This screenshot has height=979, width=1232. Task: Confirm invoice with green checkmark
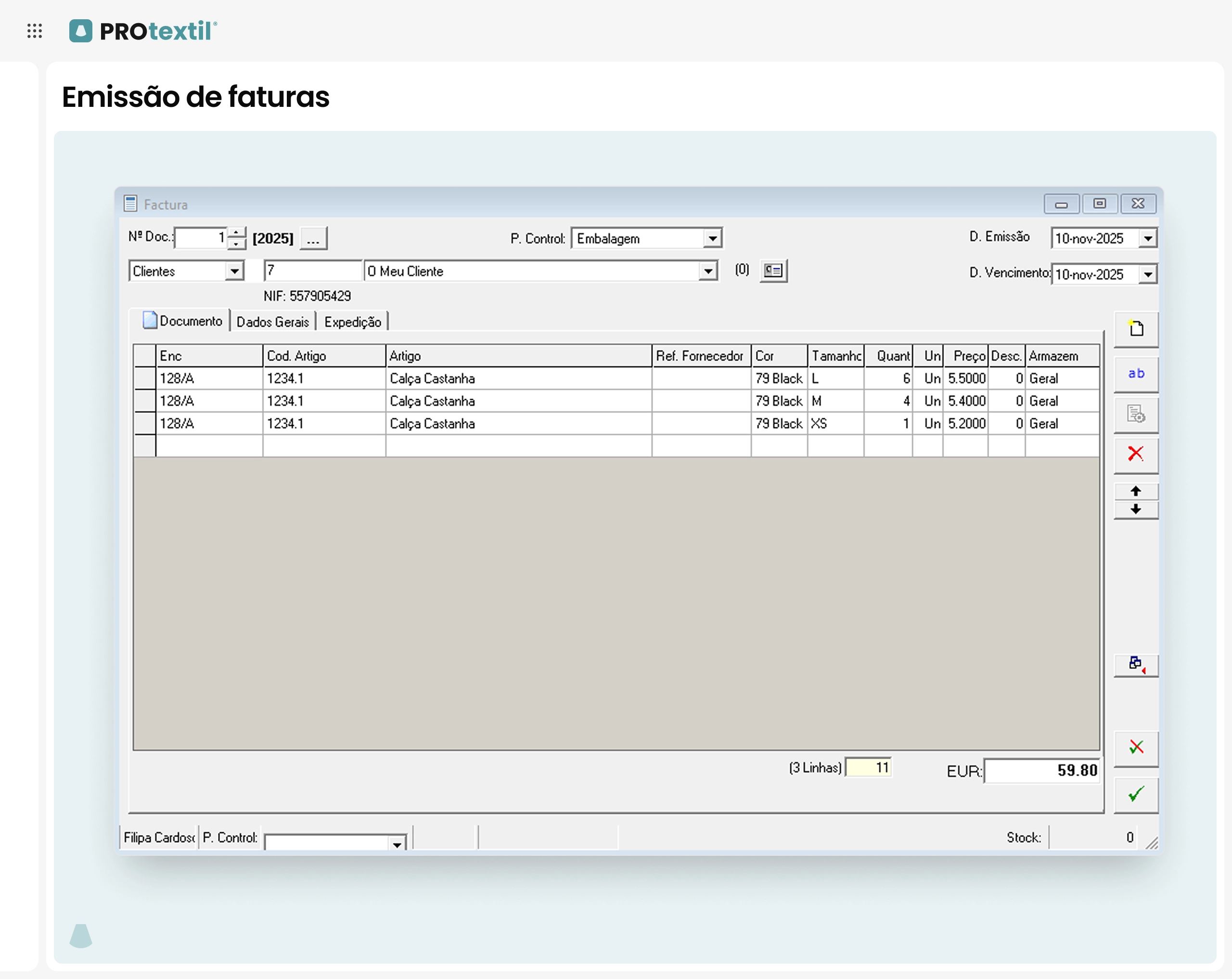(1135, 794)
